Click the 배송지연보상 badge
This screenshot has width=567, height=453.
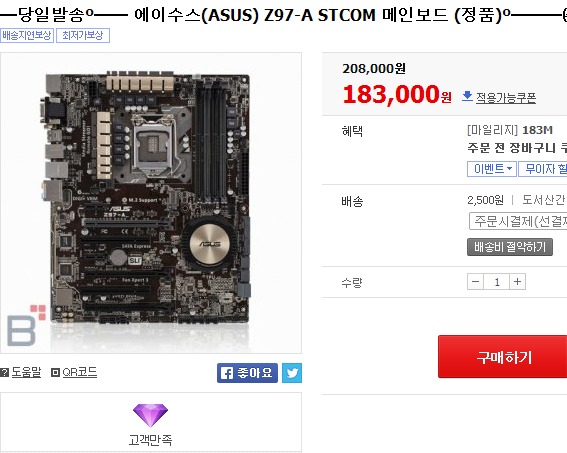click(27, 35)
